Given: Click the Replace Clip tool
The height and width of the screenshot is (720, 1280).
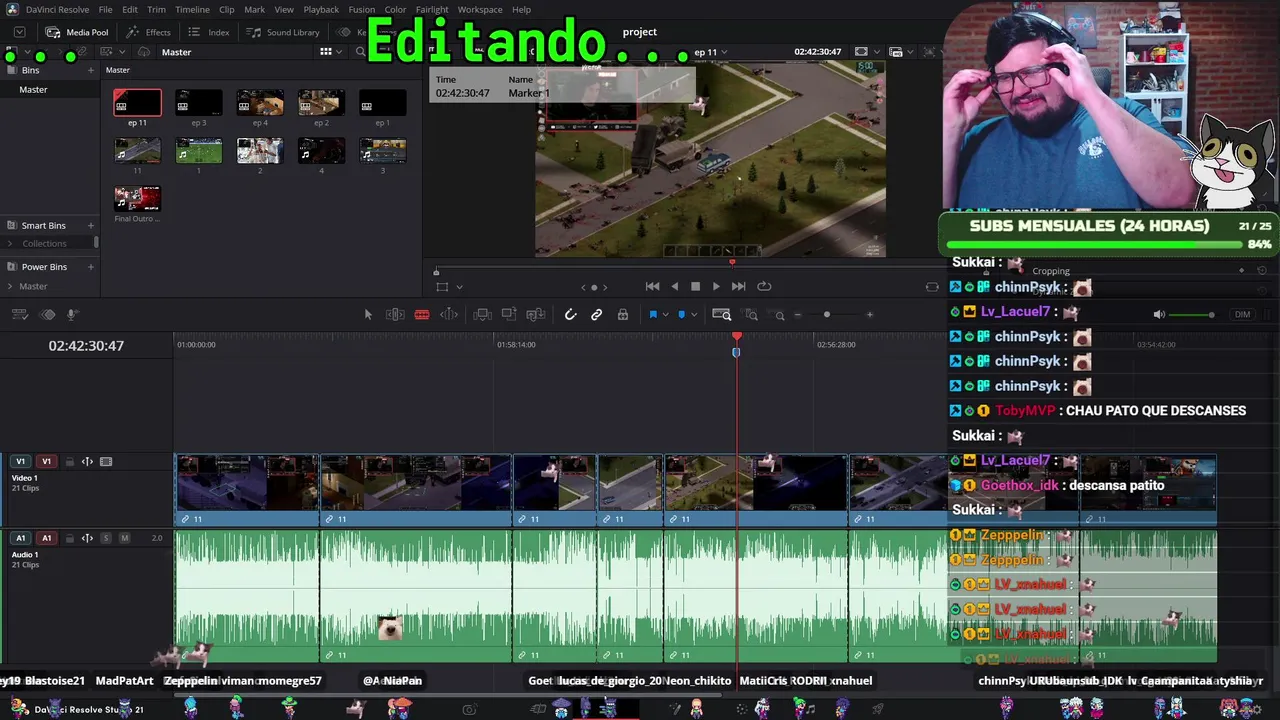Looking at the screenshot, I should 536,315.
